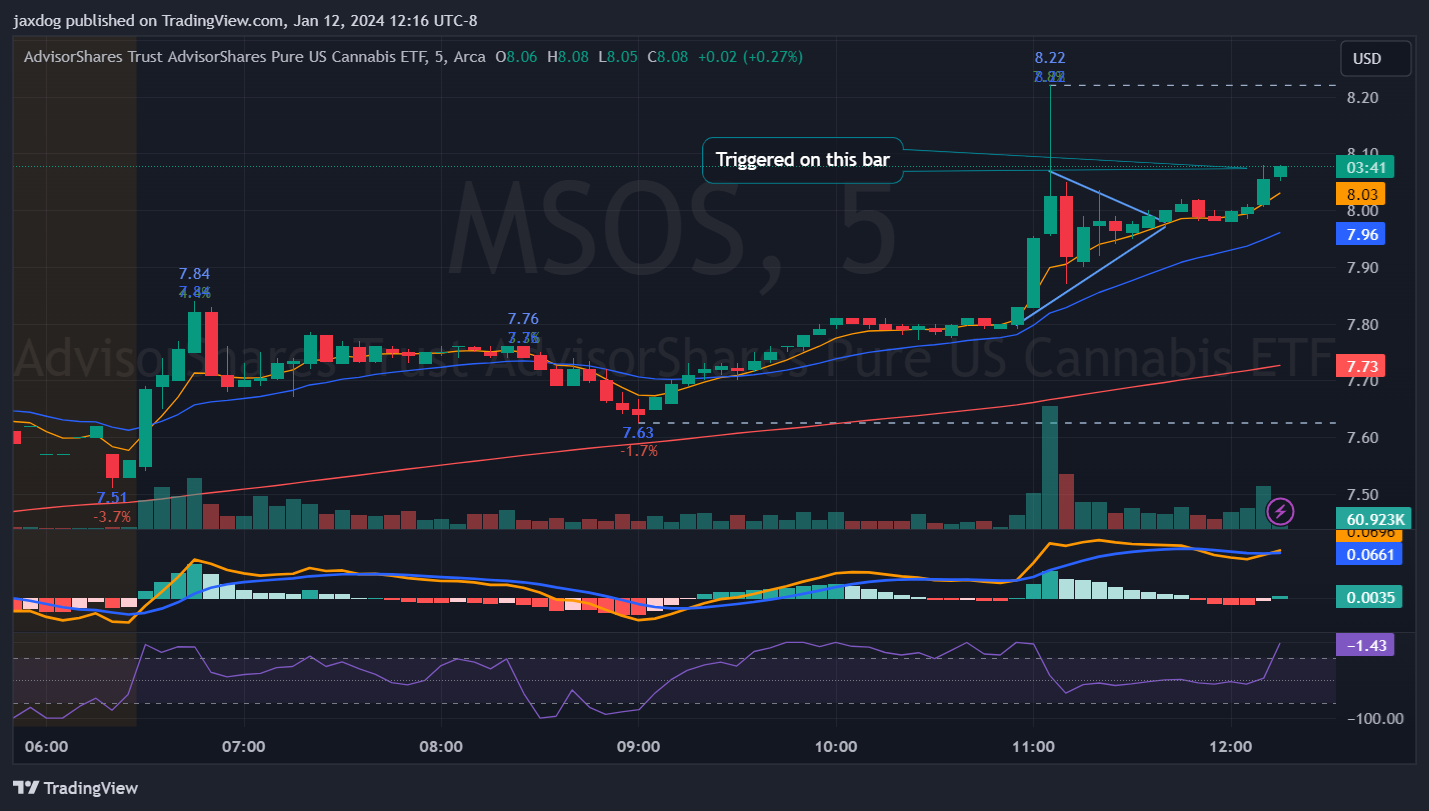1429x811 pixels.
Task: Click the 09:00 time axis label
Action: coord(638,747)
